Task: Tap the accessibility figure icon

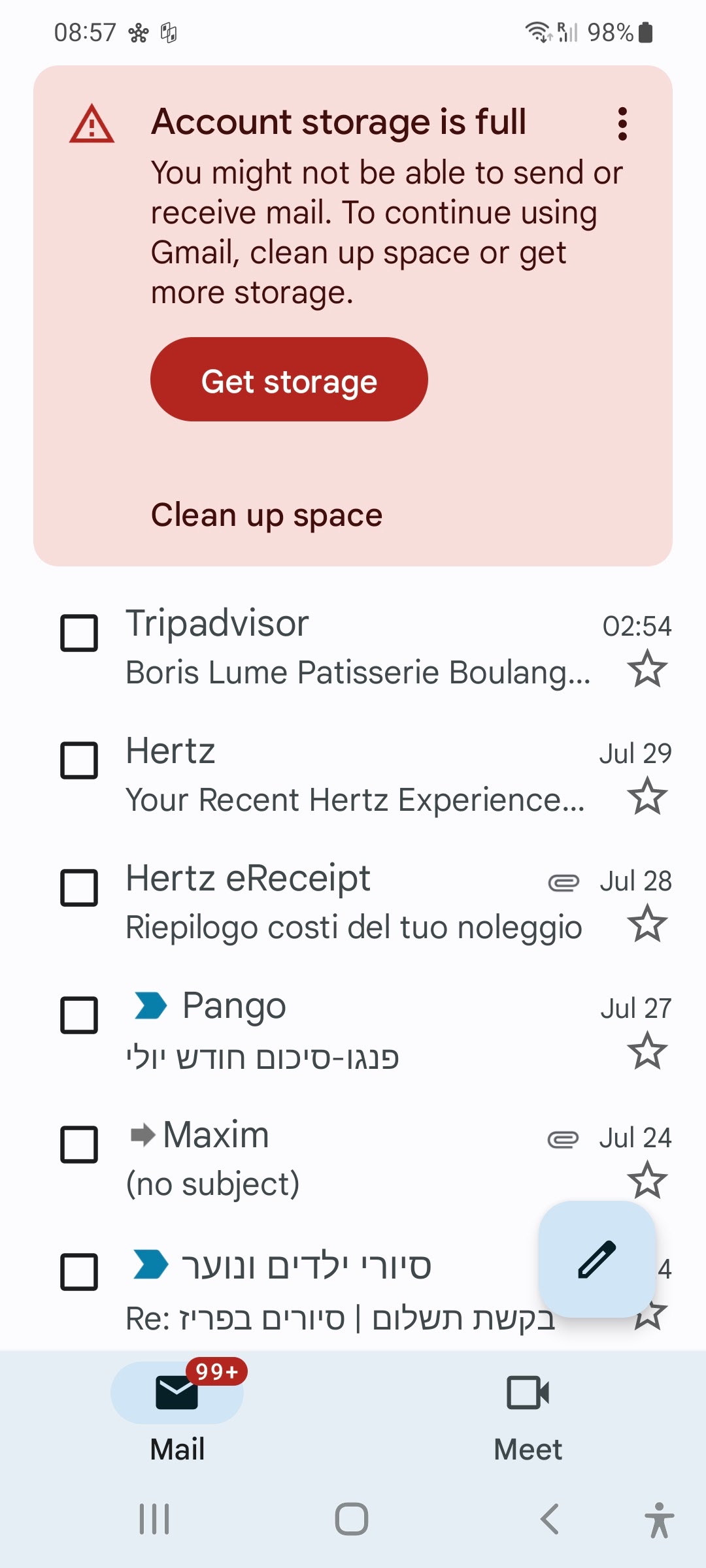Action: [x=659, y=1520]
